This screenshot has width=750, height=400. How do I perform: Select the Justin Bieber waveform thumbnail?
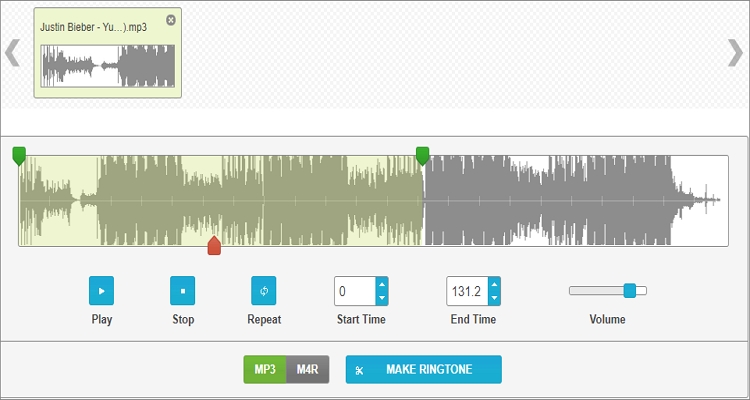pyautogui.click(x=108, y=66)
